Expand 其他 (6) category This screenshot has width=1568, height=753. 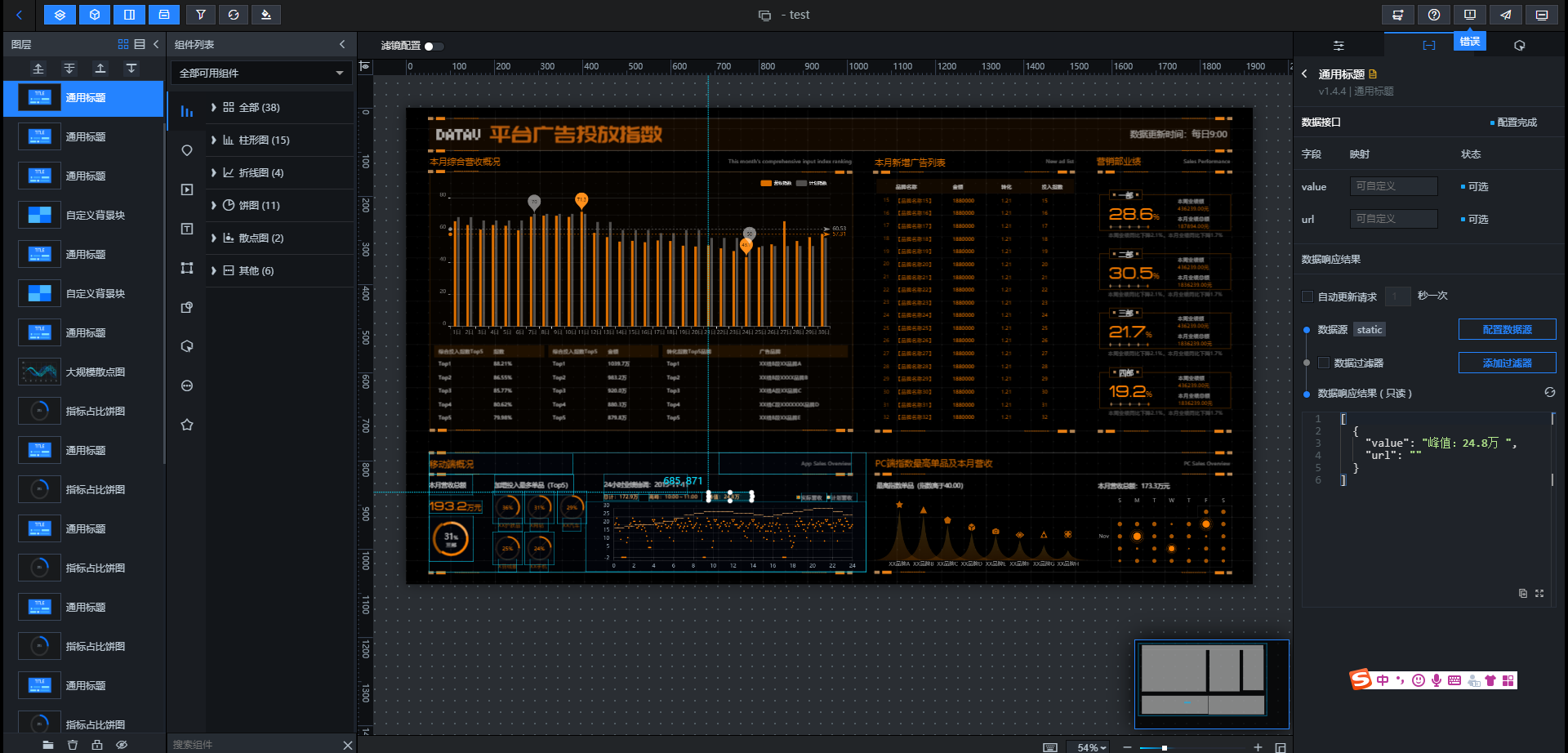click(279, 270)
